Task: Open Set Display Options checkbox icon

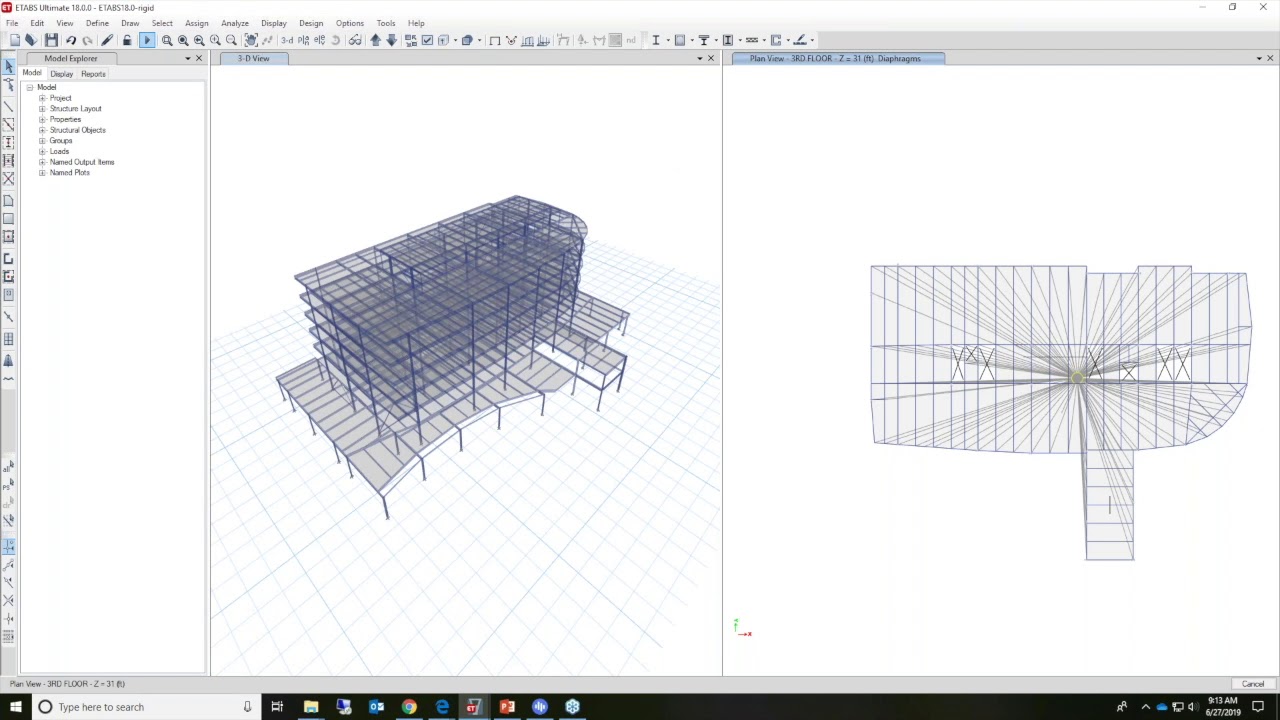Action: (427, 40)
